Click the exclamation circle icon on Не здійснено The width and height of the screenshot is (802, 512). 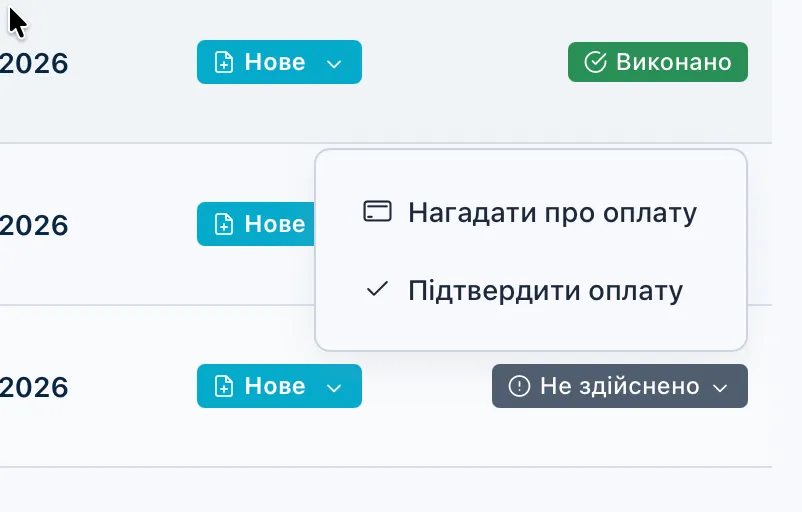point(519,387)
